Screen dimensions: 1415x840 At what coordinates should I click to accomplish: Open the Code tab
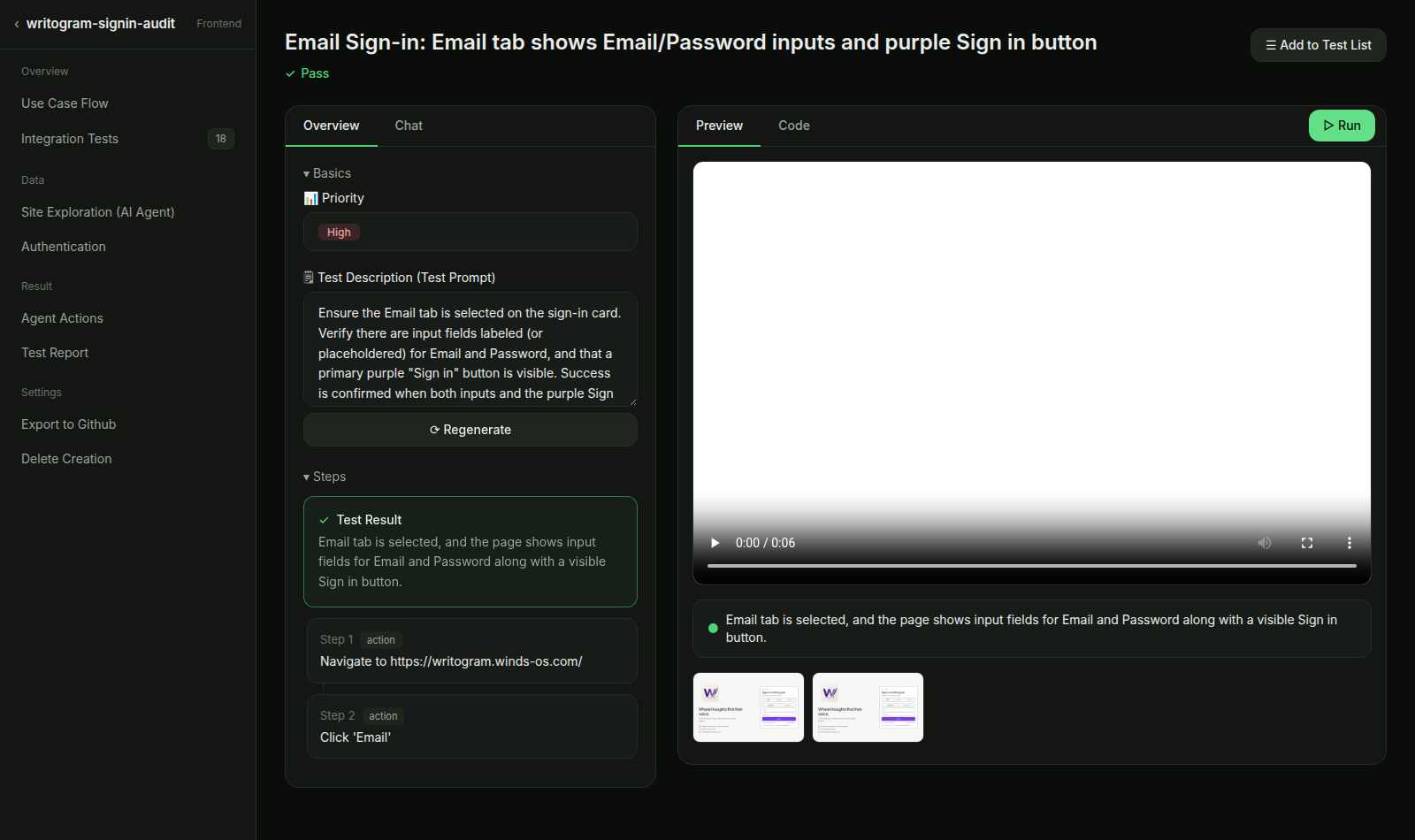[794, 126]
